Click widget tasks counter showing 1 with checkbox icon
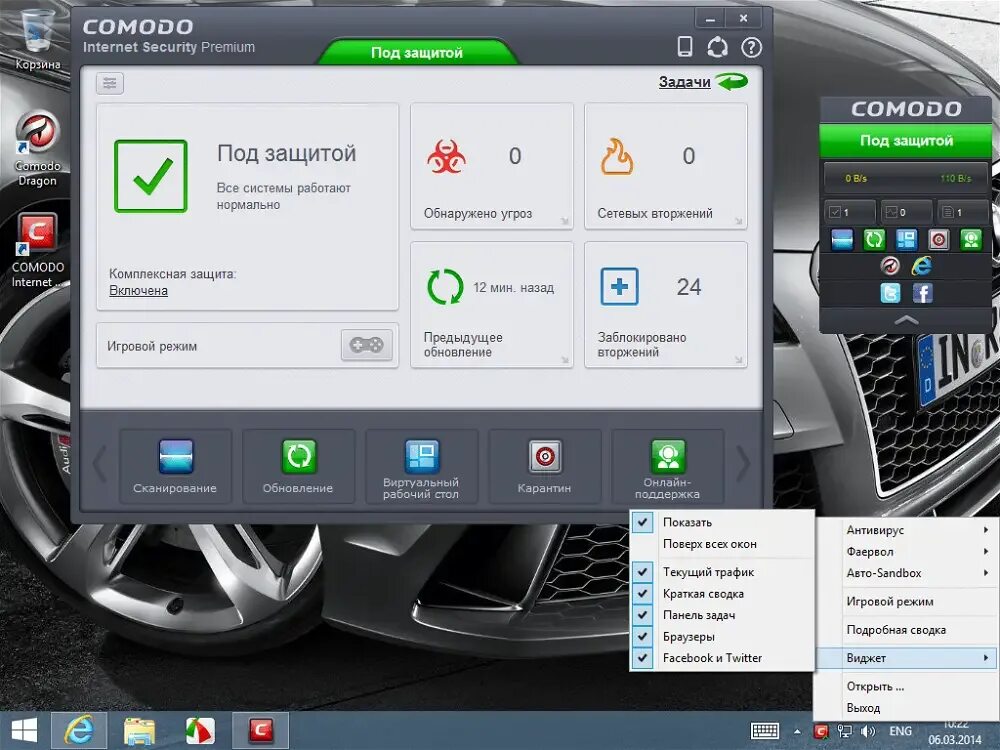The image size is (1000, 750). coord(849,212)
